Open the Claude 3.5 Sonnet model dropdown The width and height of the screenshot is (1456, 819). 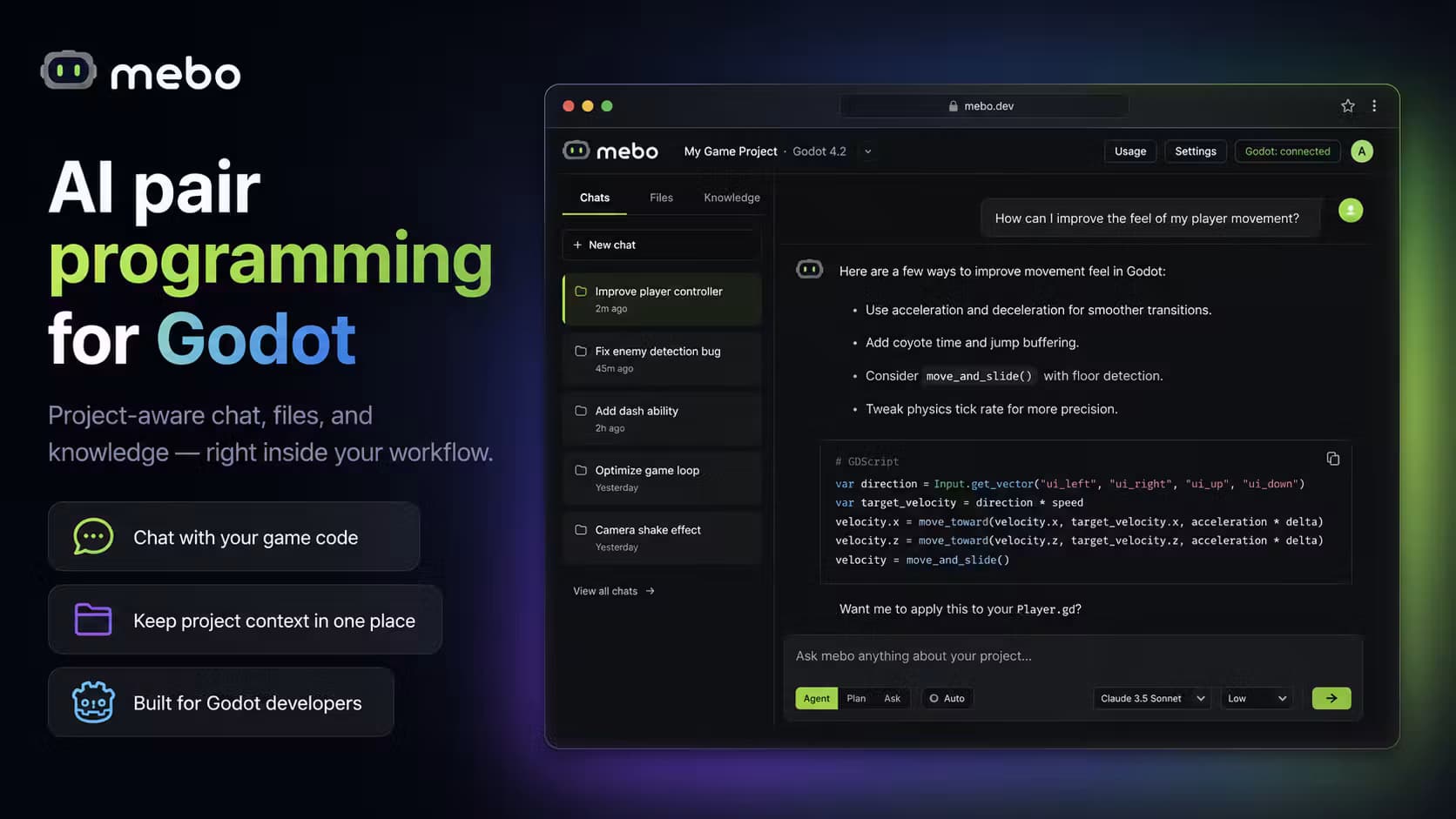(x=1152, y=698)
